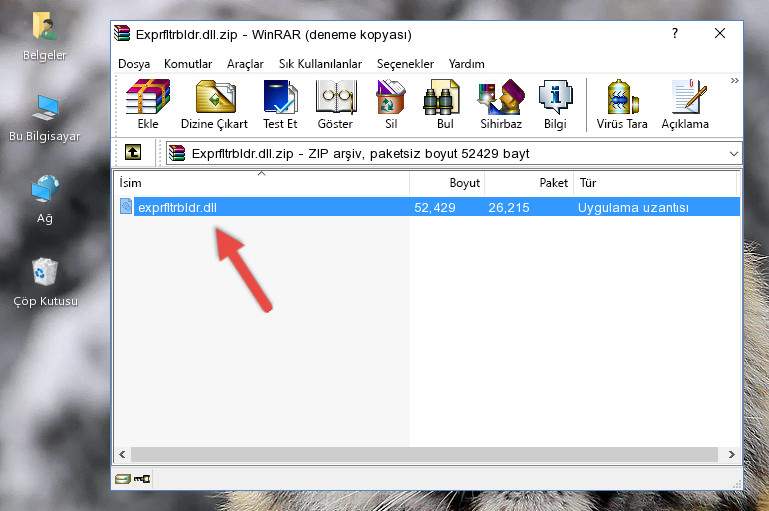
Task: Sort files by Paket column
Action: 529,183
